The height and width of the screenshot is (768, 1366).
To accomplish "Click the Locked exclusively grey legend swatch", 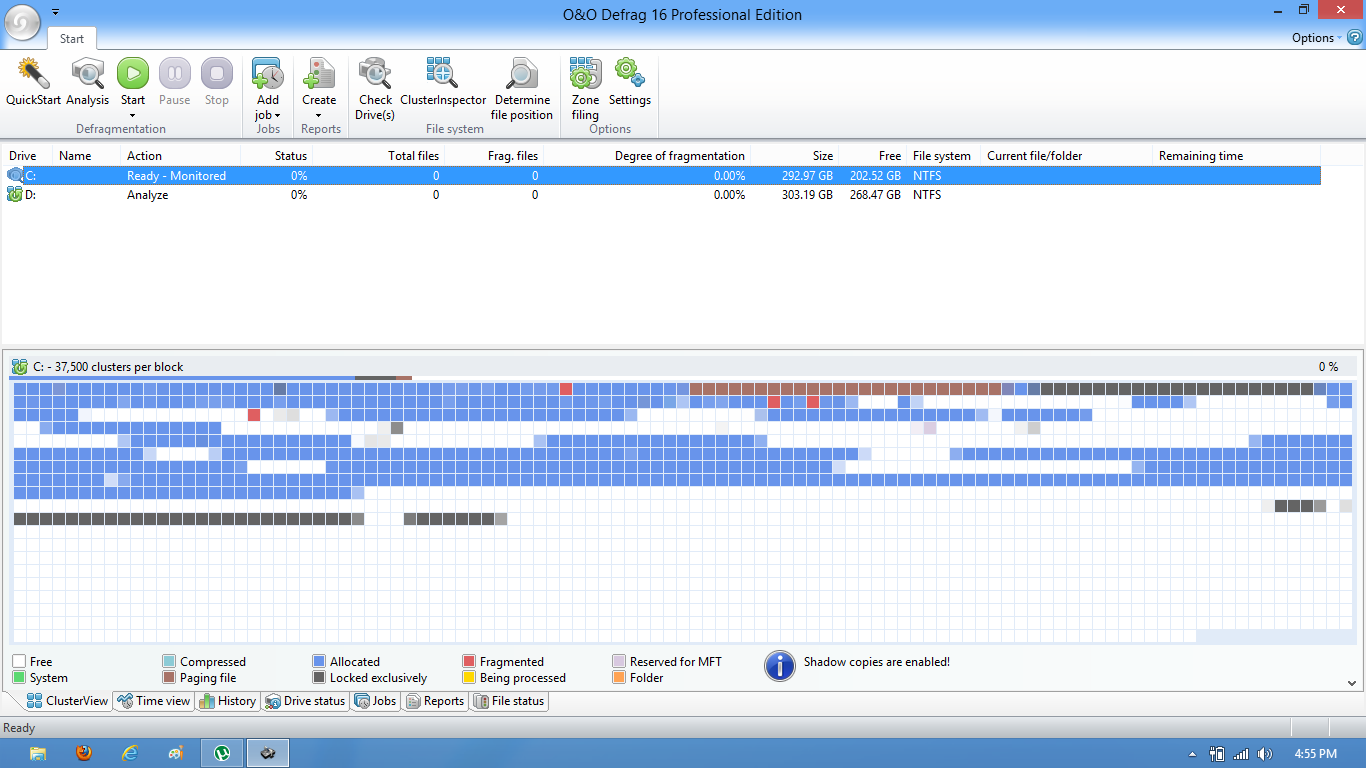I will pos(319,678).
